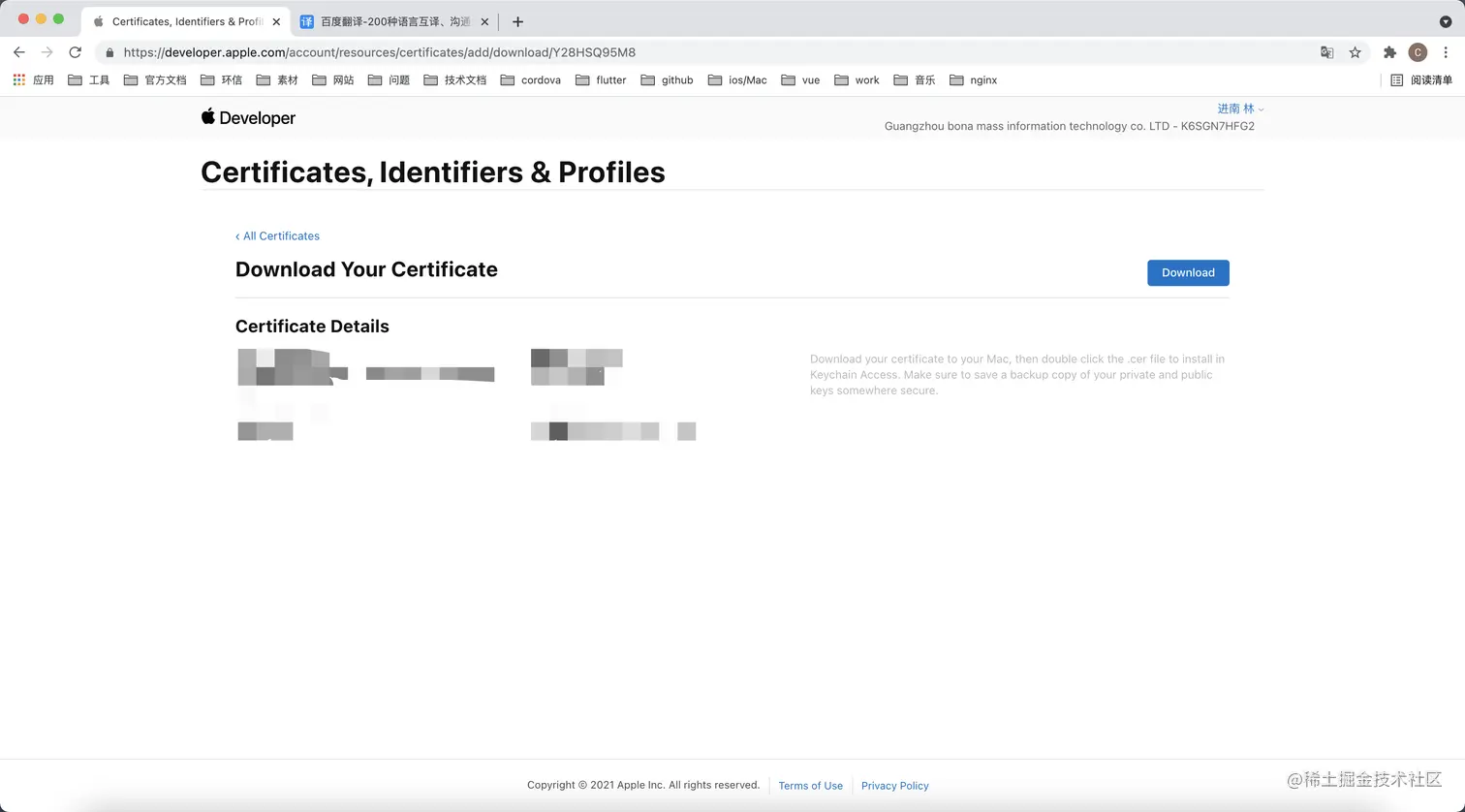Reload the Apple Developer page
The height and width of the screenshot is (812, 1465).
pos(75,52)
